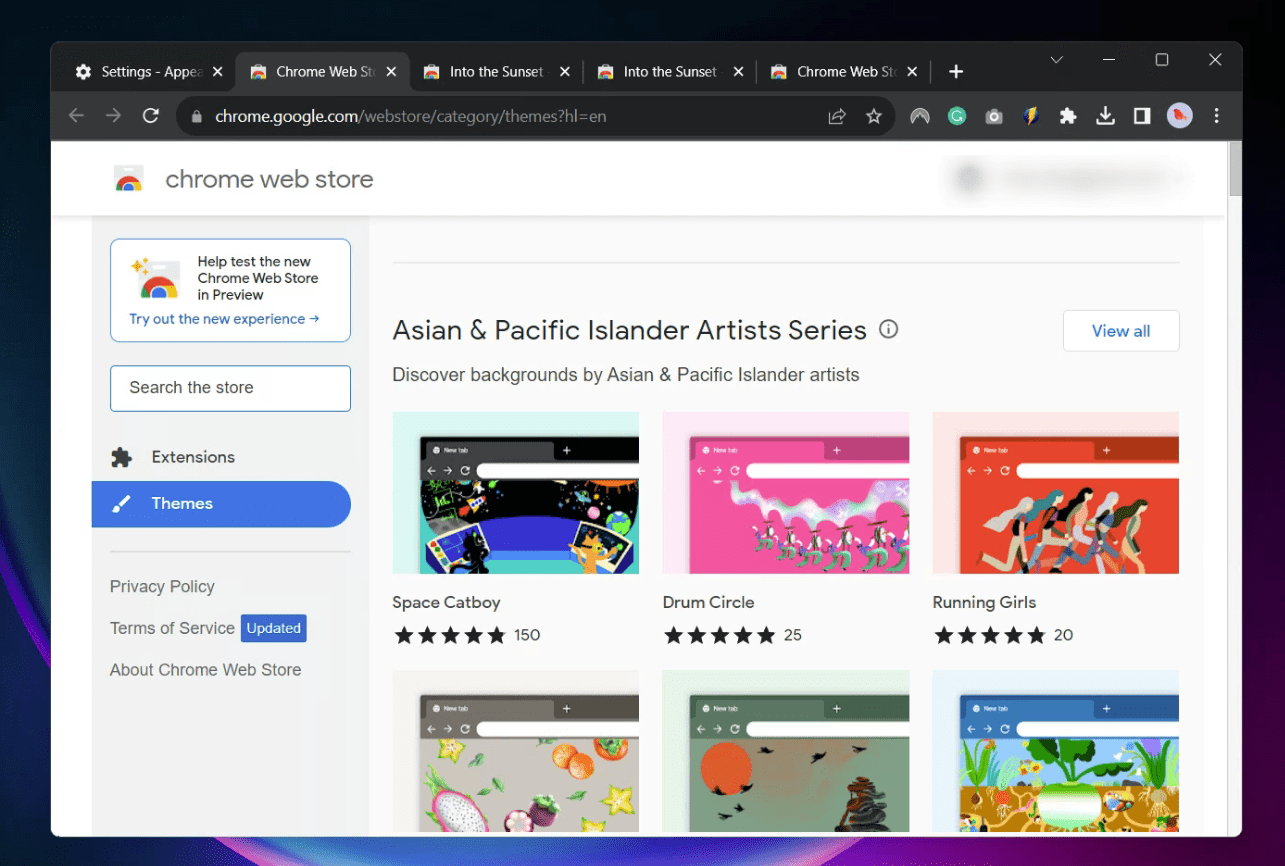The height and width of the screenshot is (866, 1285).
Task: Click the Help test the new Chrome Web Store text
Action: (x=258, y=278)
